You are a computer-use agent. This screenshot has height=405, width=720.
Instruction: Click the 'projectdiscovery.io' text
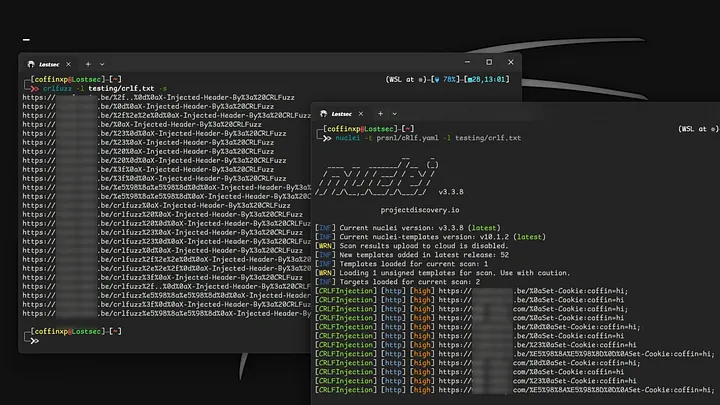420,210
